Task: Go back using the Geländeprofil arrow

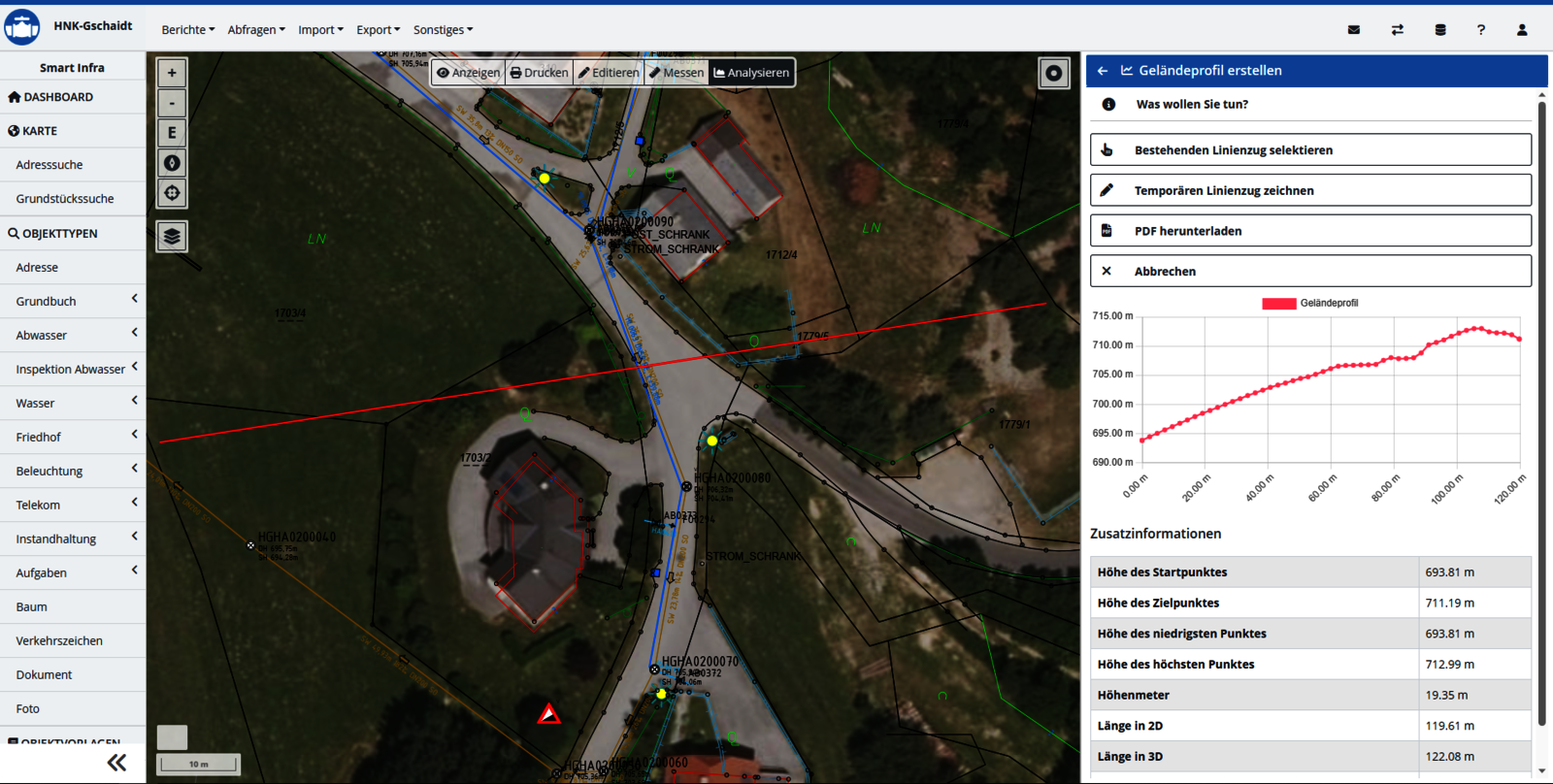Action: coord(1103,71)
